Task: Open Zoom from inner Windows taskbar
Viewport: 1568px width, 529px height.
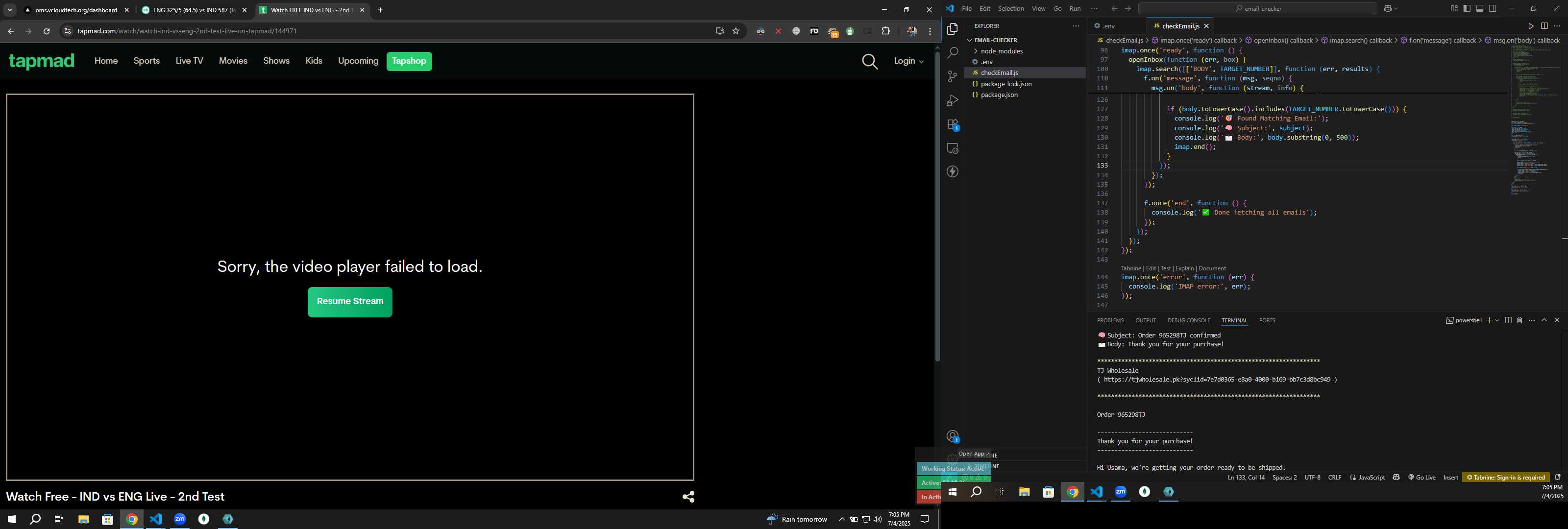Action: [1120, 492]
